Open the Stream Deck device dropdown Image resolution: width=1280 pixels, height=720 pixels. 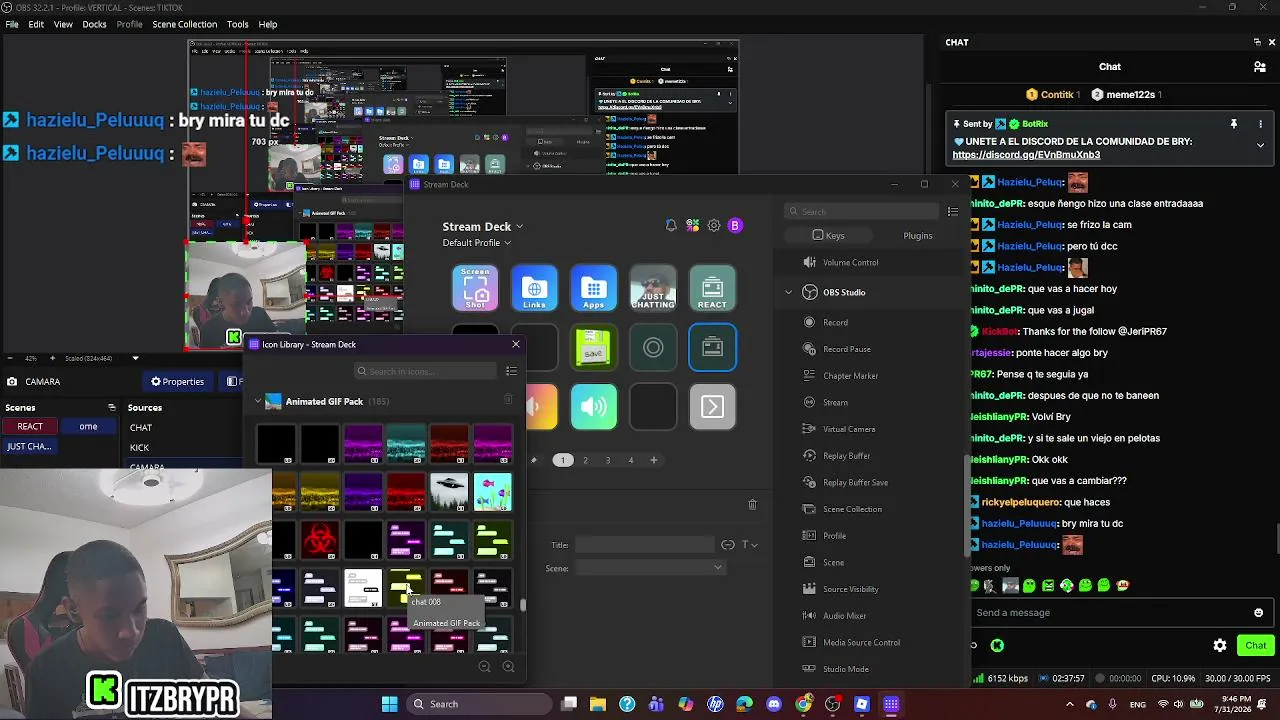click(483, 226)
